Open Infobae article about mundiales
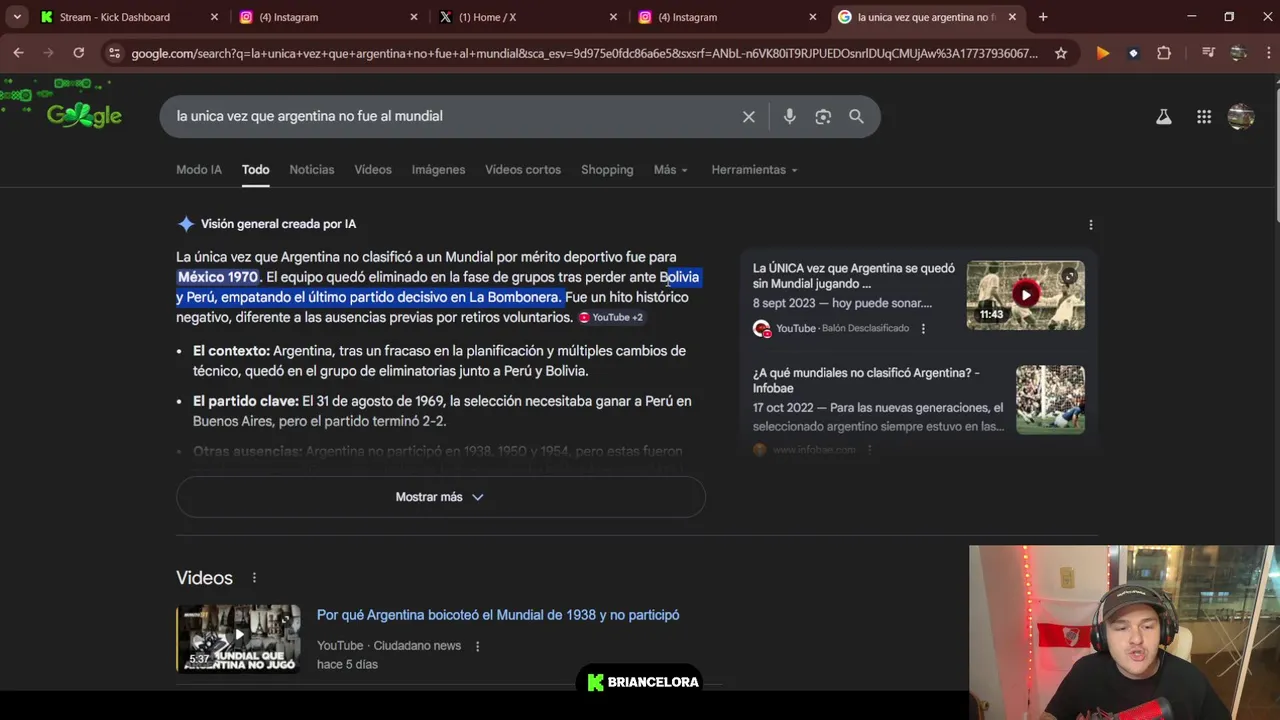Screen dimensions: 1280x720 tap(866, 380)
